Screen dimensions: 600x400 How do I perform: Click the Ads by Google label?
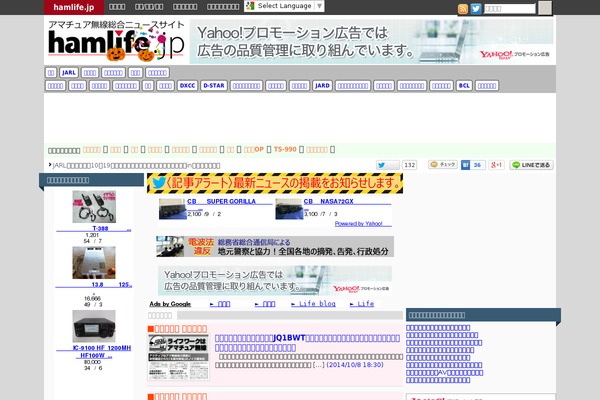[x=170, y=304]
